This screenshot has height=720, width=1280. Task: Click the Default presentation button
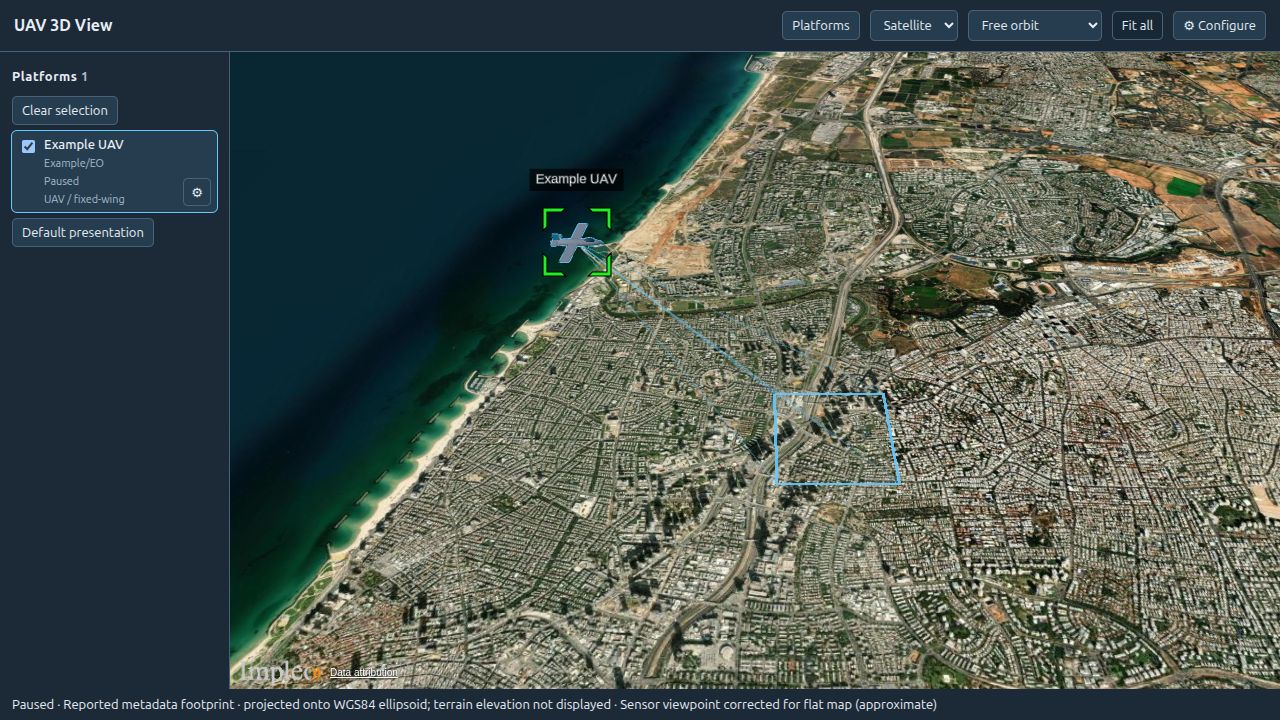coord(83,232)
